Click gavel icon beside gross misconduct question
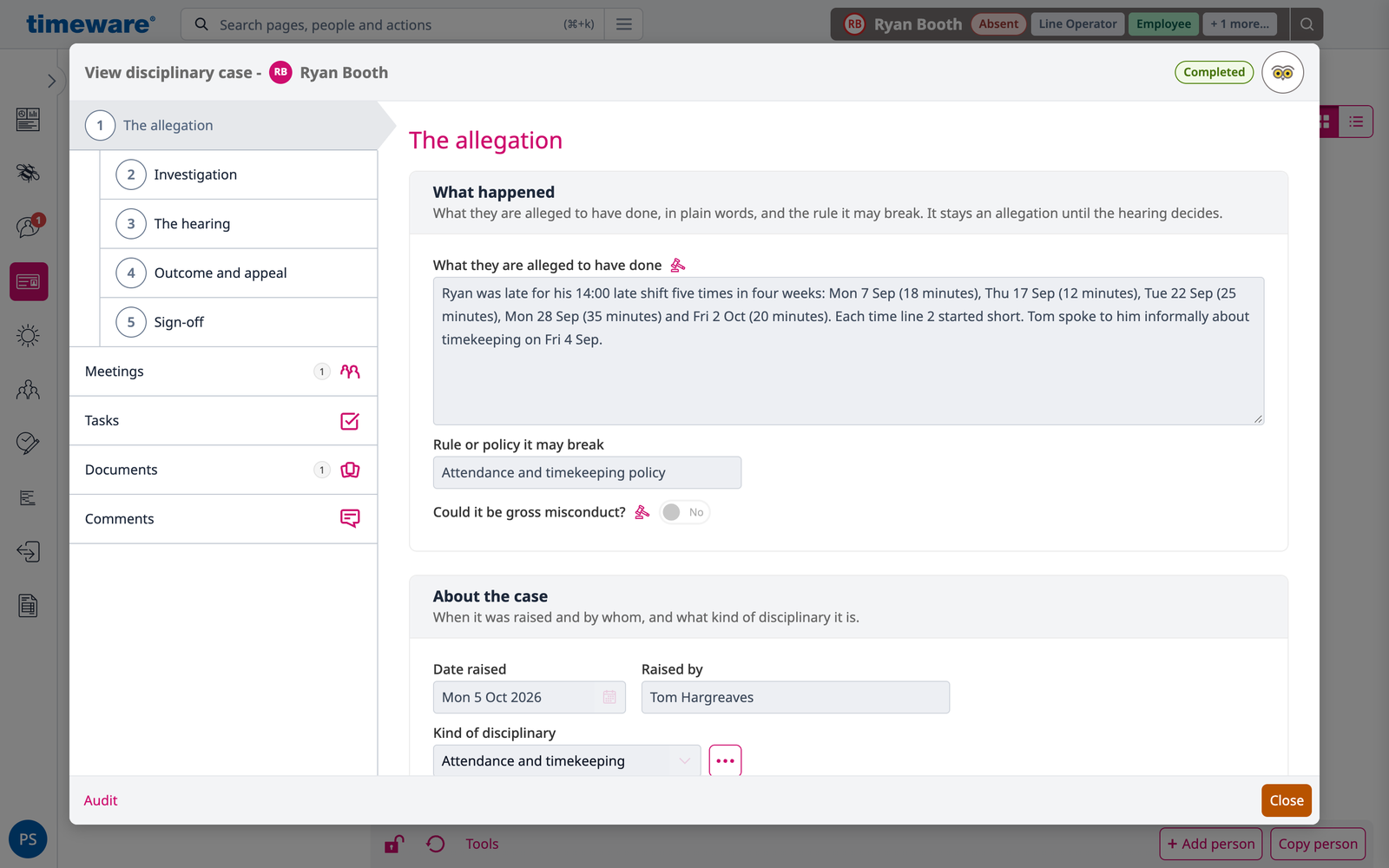 click(642, 512)
